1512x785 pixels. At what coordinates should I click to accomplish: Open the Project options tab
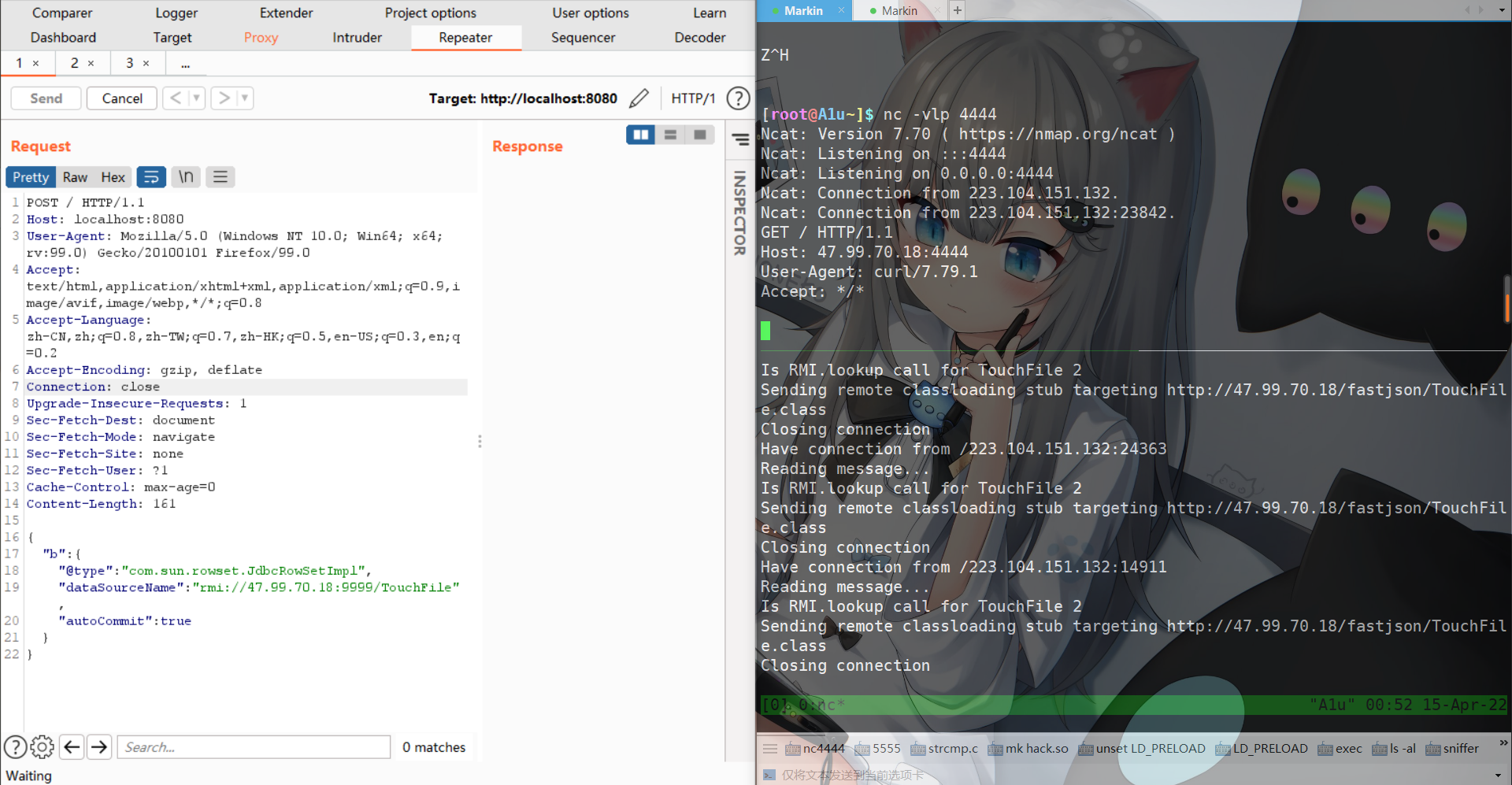430,13
